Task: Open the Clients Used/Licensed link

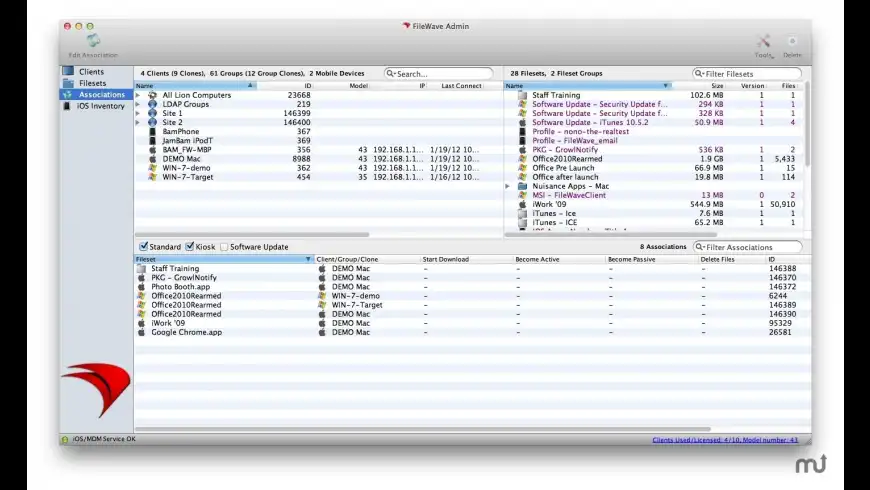Action: click(725, 440)
